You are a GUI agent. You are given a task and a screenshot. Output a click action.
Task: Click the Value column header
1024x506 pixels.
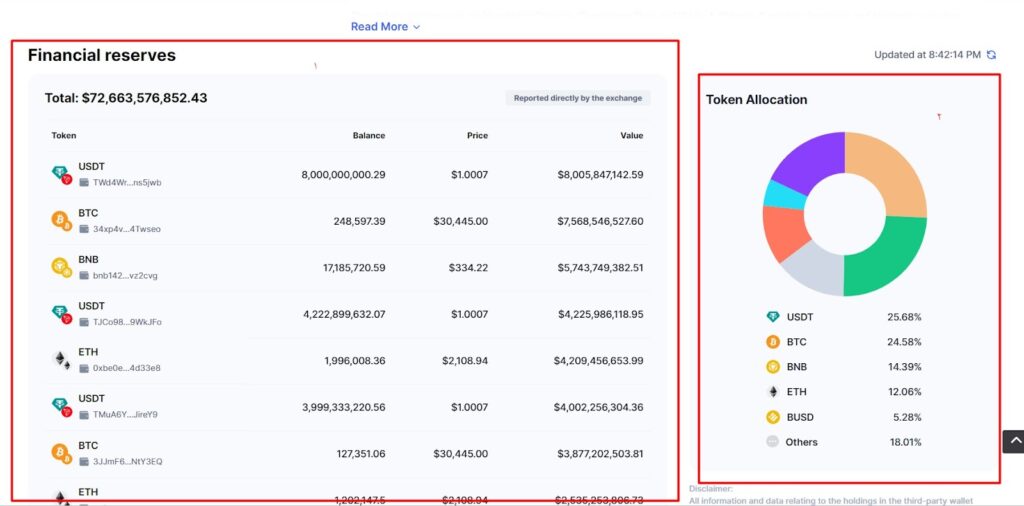pos(632,136)
